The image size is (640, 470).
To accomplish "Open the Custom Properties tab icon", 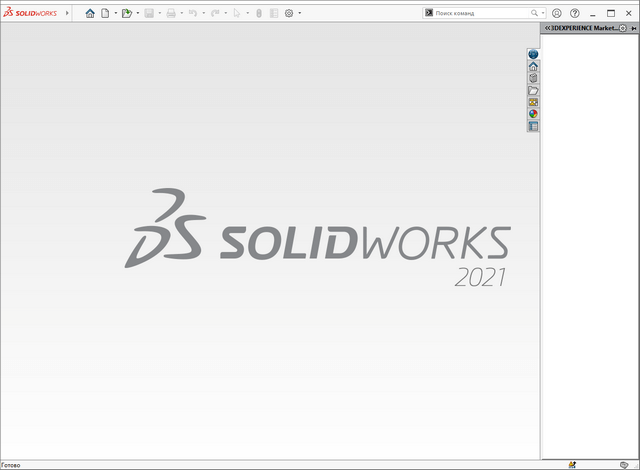I will point(533,126).
